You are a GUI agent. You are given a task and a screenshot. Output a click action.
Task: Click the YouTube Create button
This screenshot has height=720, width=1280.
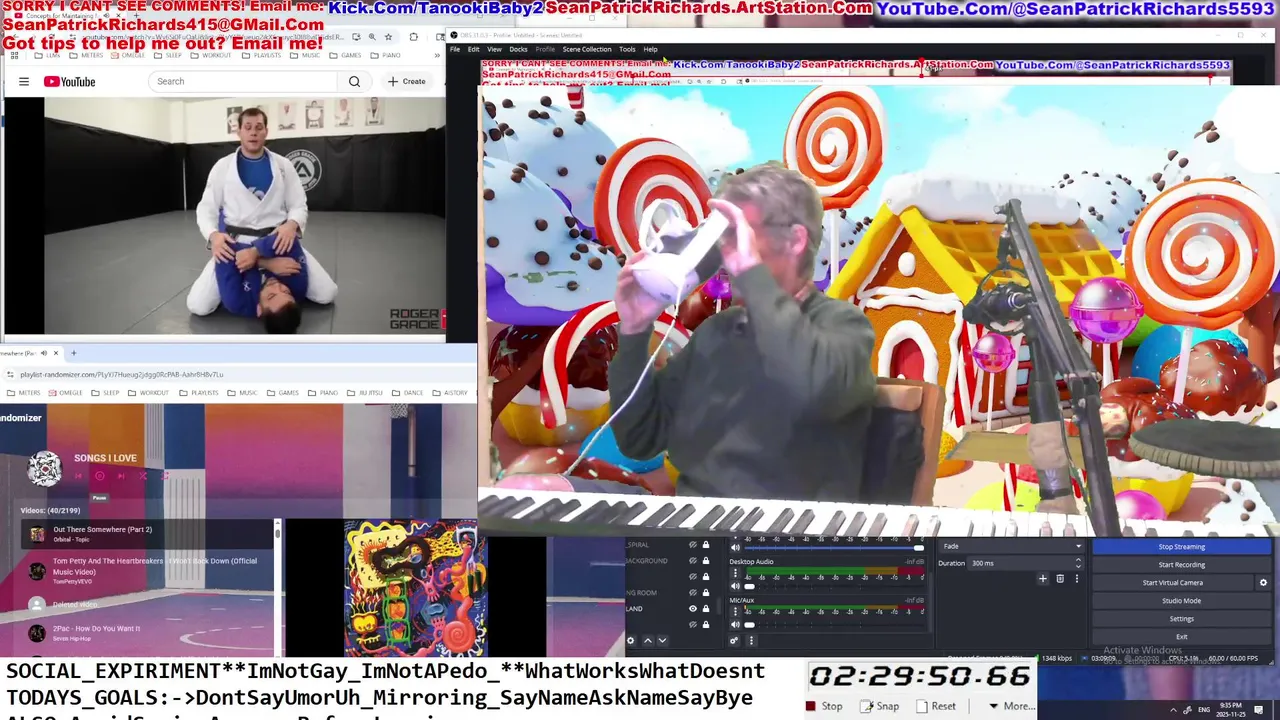407,82
